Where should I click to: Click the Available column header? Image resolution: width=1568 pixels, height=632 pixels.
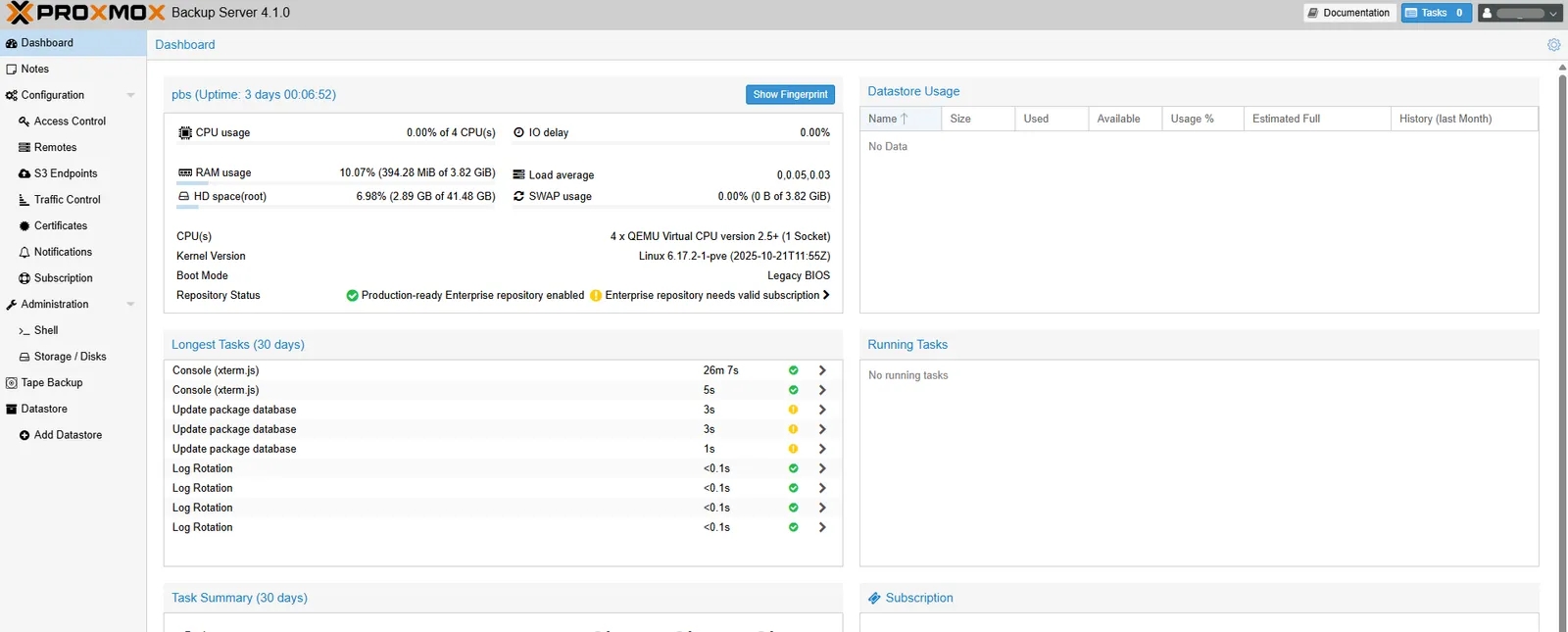pos(1125,119)
